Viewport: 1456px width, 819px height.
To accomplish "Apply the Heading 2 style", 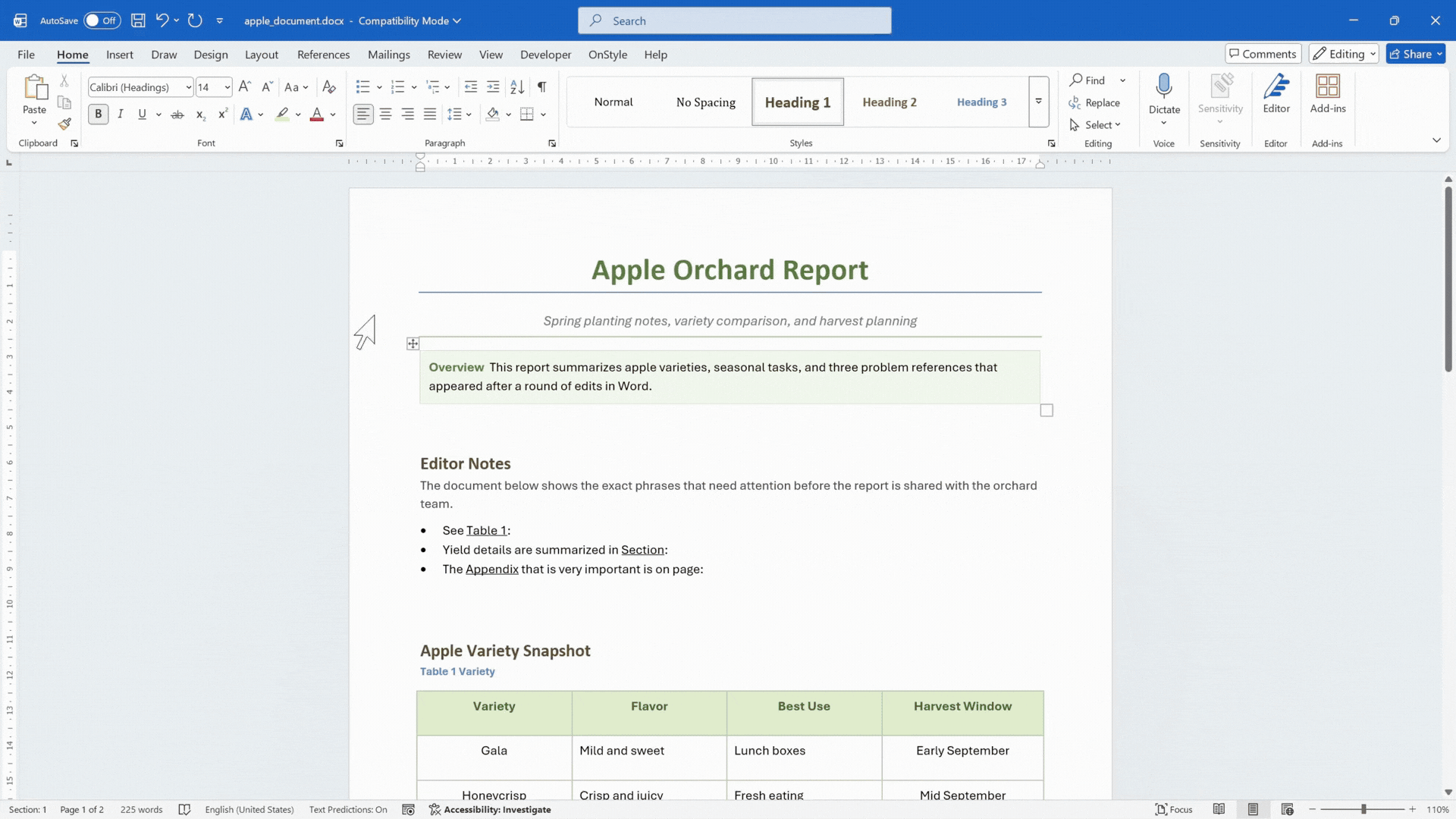I will 889,102.
